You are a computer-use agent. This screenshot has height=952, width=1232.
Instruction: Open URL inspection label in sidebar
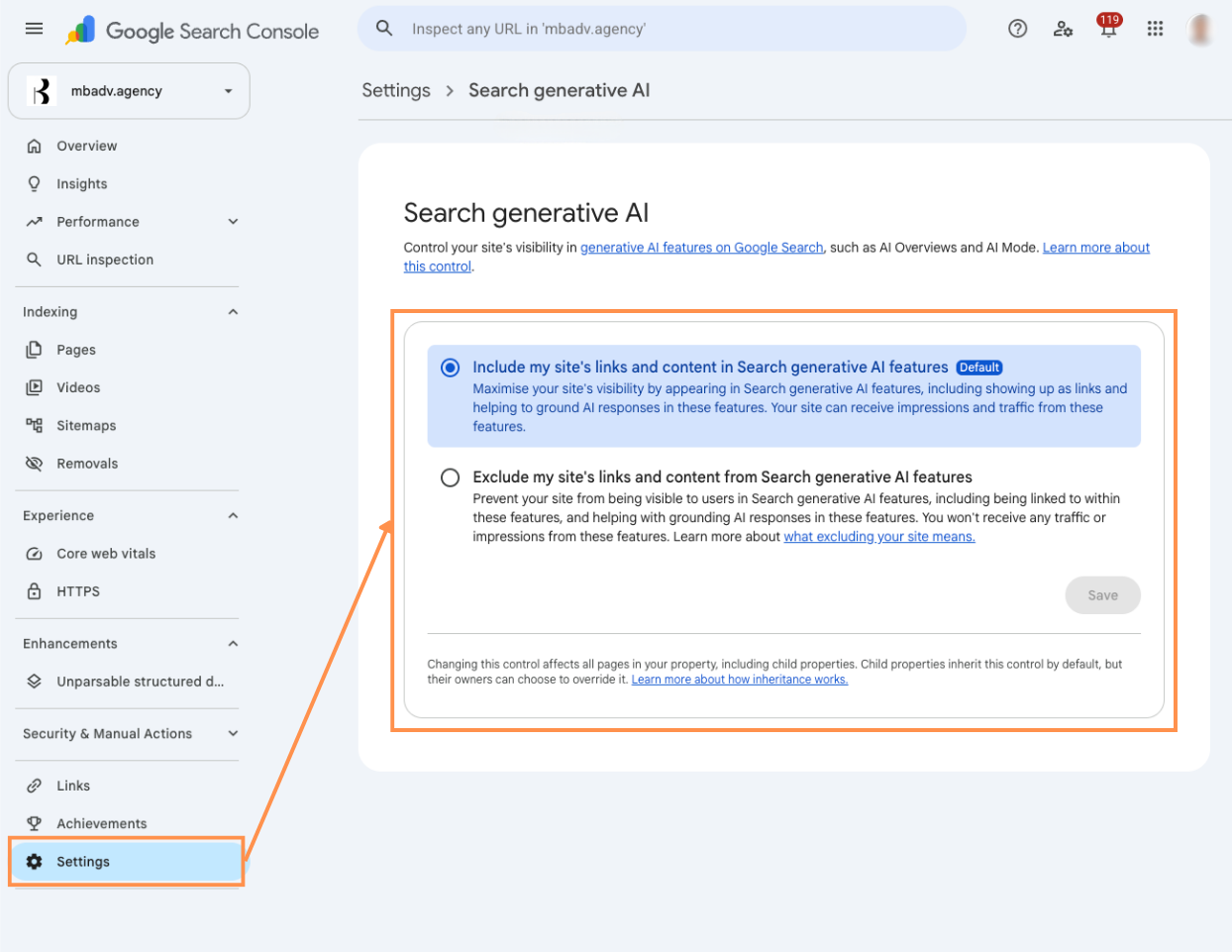click(x=105, y=260)
